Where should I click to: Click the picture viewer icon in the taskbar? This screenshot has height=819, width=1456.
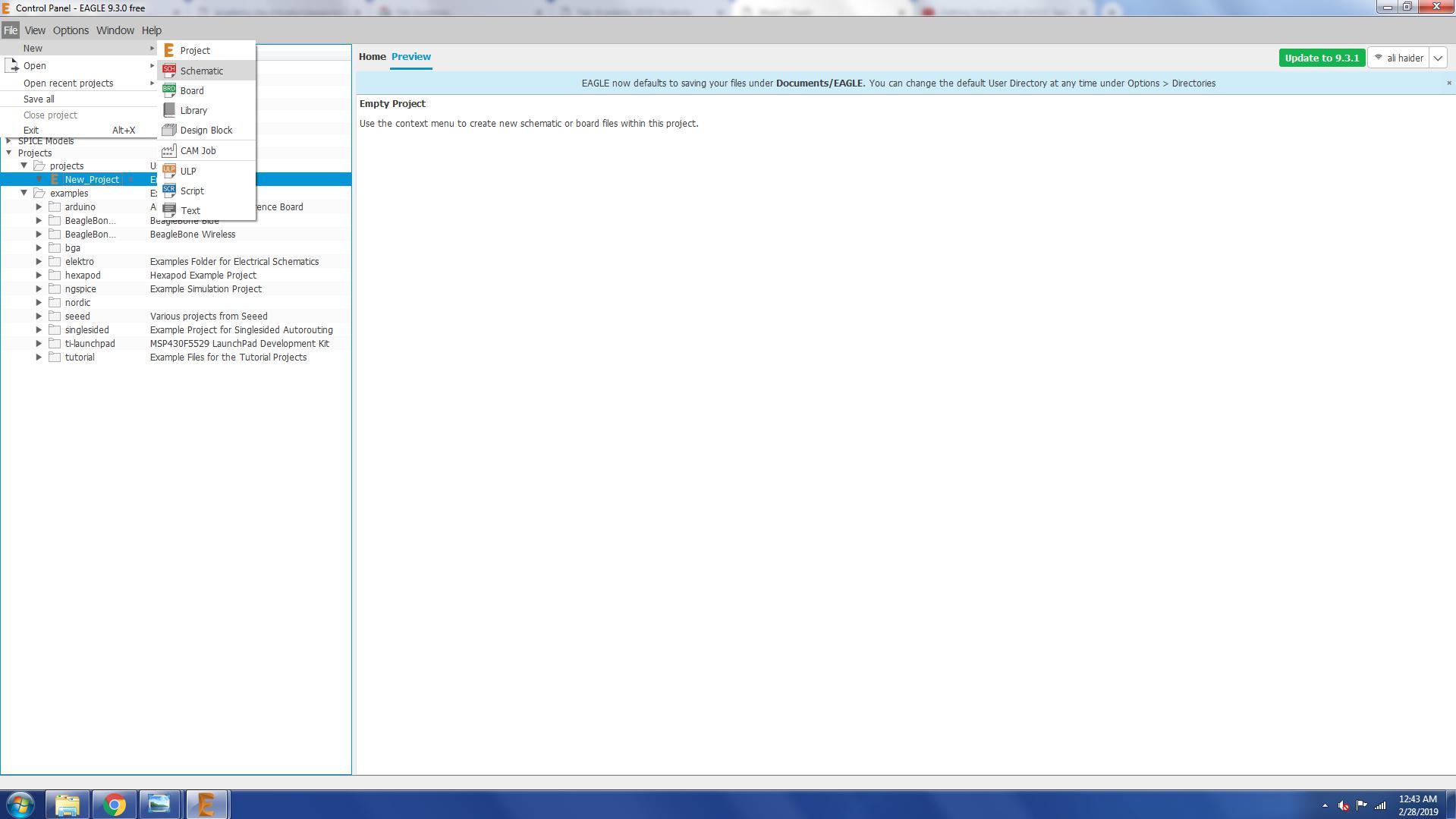[159, 805]
